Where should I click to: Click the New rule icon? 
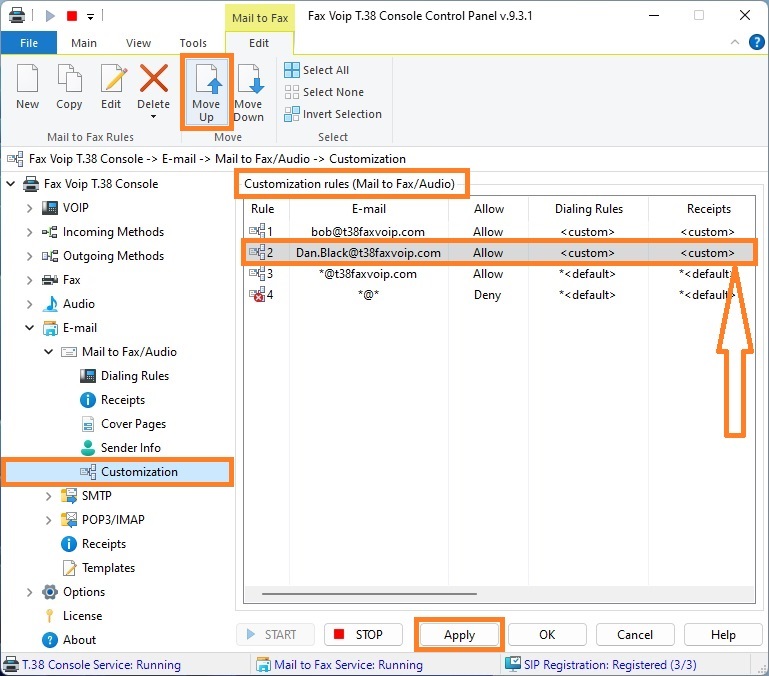coord(27,78)
